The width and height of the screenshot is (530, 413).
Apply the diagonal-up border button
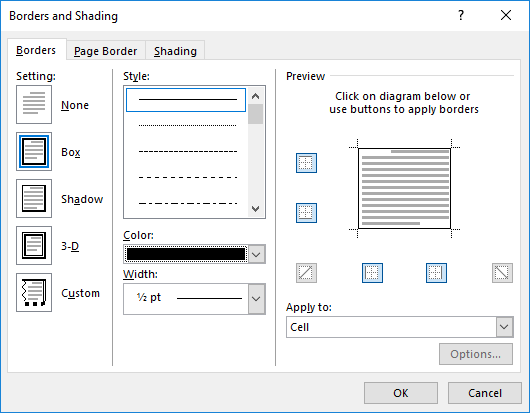click(306, 273)
